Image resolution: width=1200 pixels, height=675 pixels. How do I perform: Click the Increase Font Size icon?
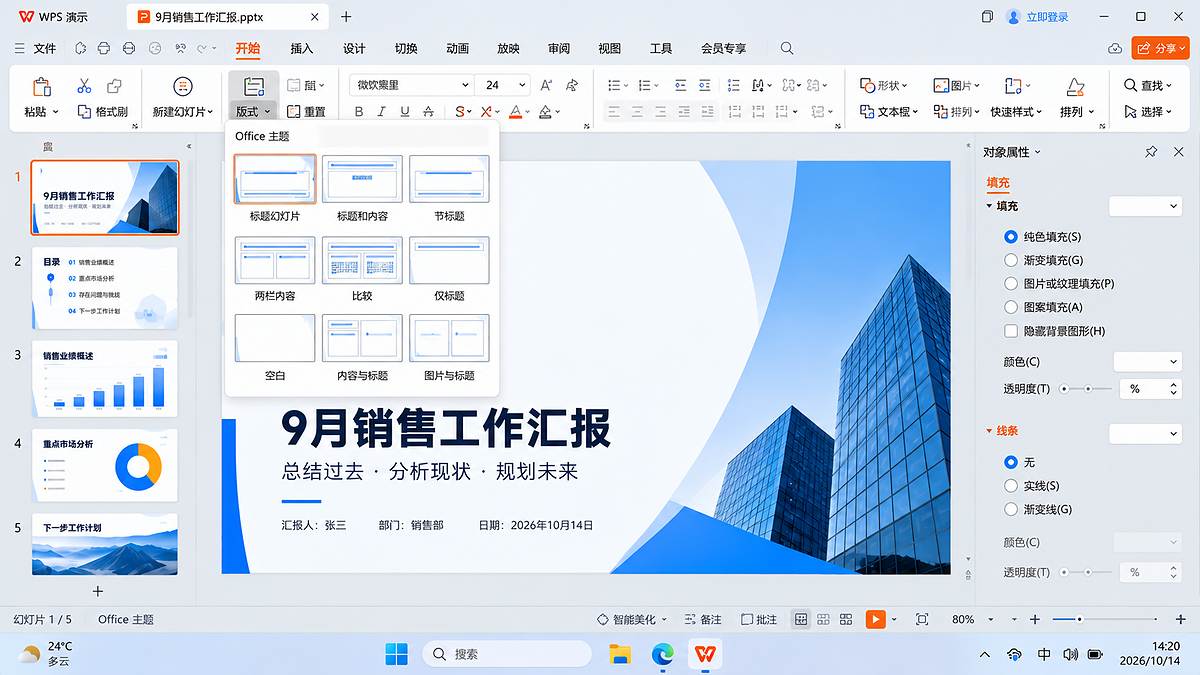tap(546, 85)
